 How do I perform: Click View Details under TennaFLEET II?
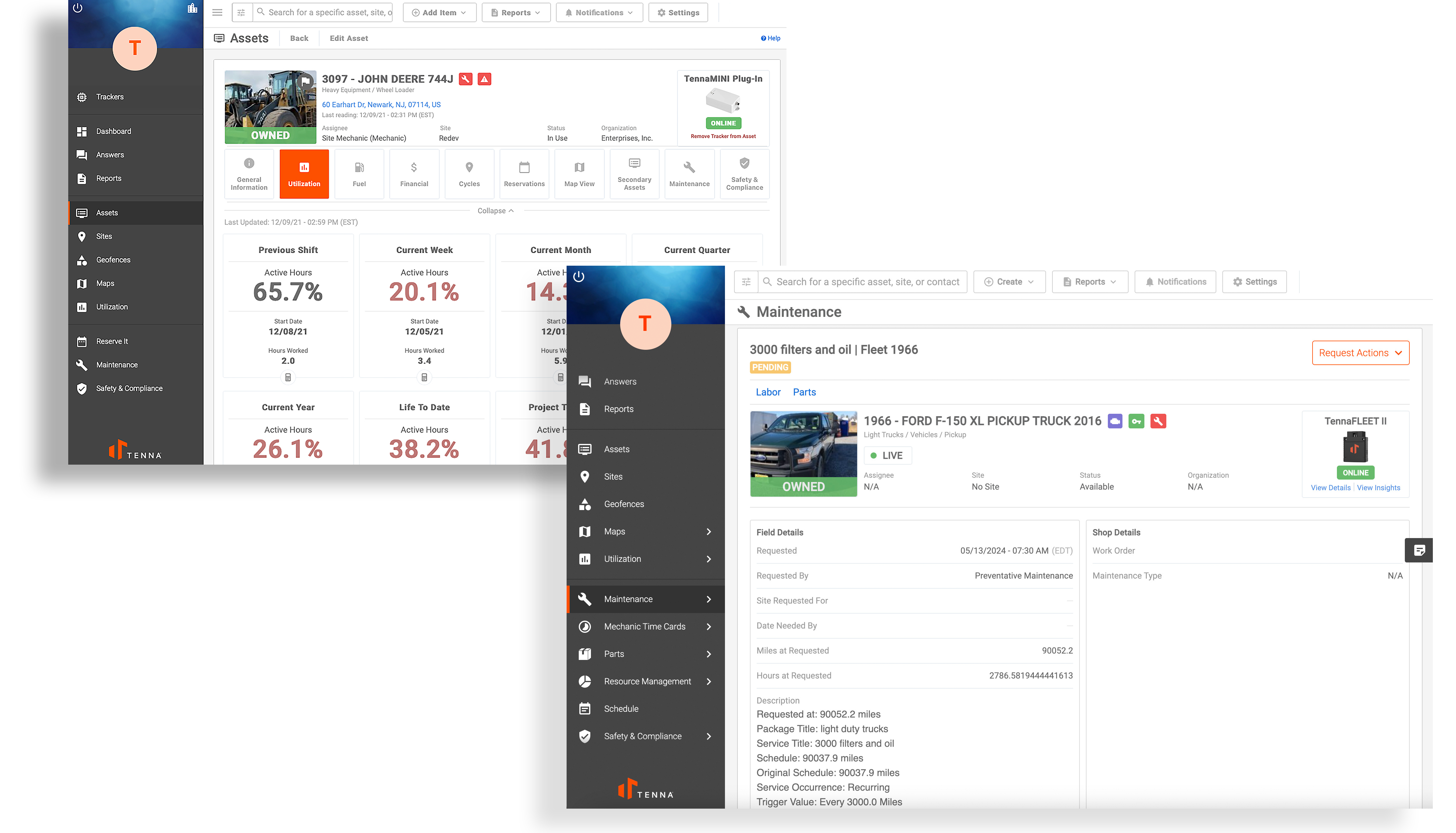pyautogui.click(x=1331, y=487)
